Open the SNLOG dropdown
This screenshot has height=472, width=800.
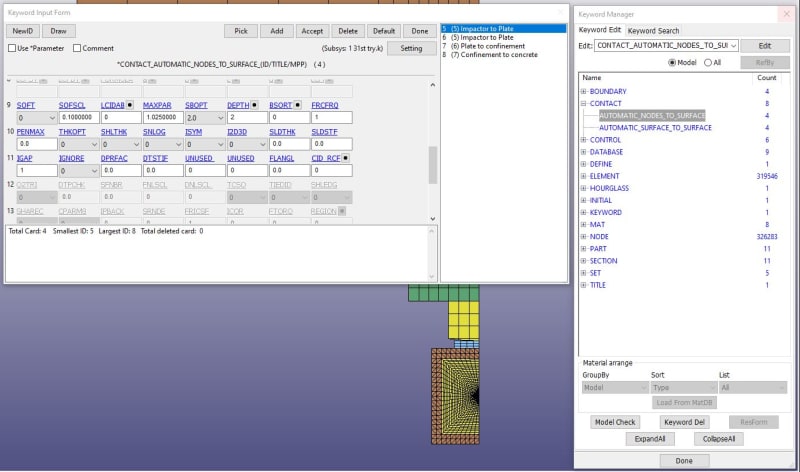162,144
